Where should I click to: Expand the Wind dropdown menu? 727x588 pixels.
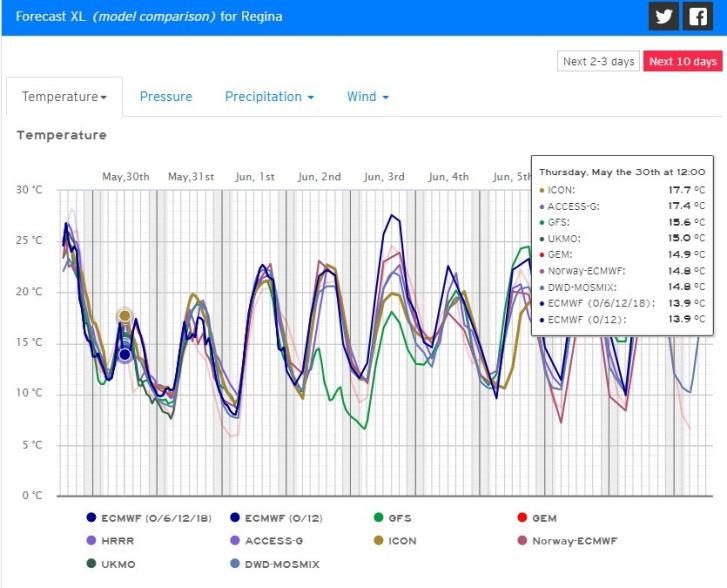(367, 97)
